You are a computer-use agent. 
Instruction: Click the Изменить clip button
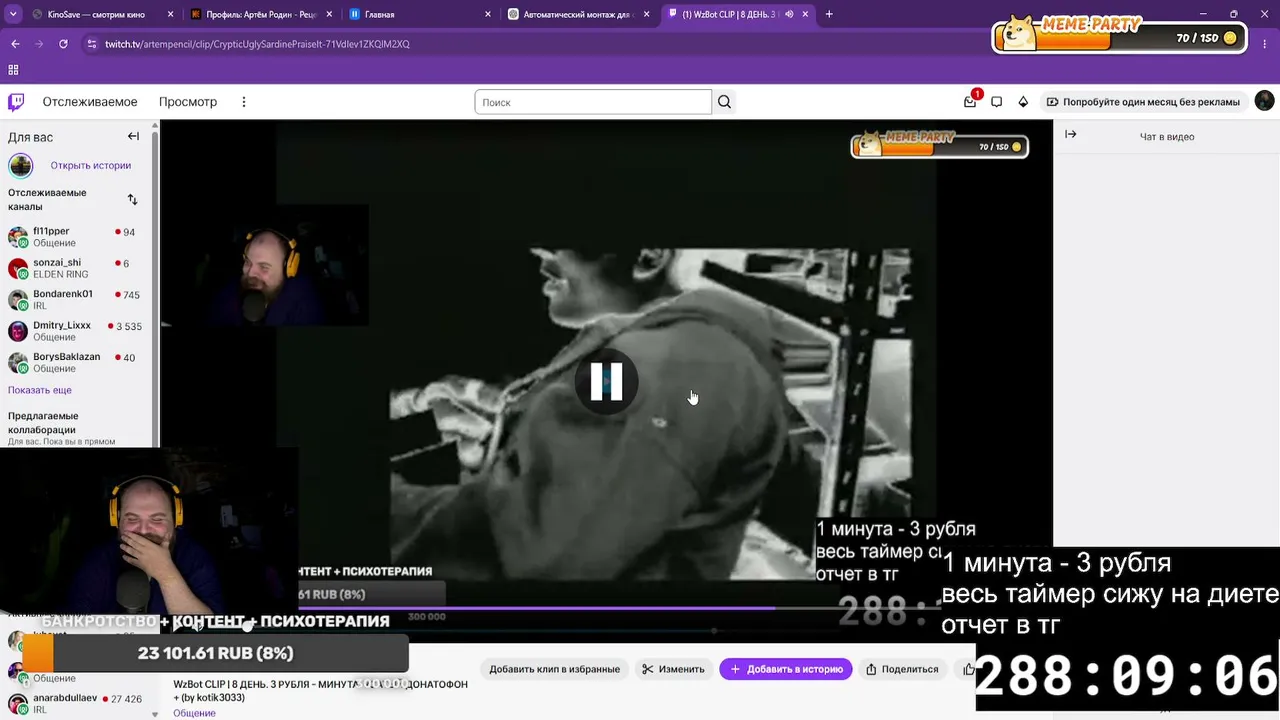click(673, 669)
